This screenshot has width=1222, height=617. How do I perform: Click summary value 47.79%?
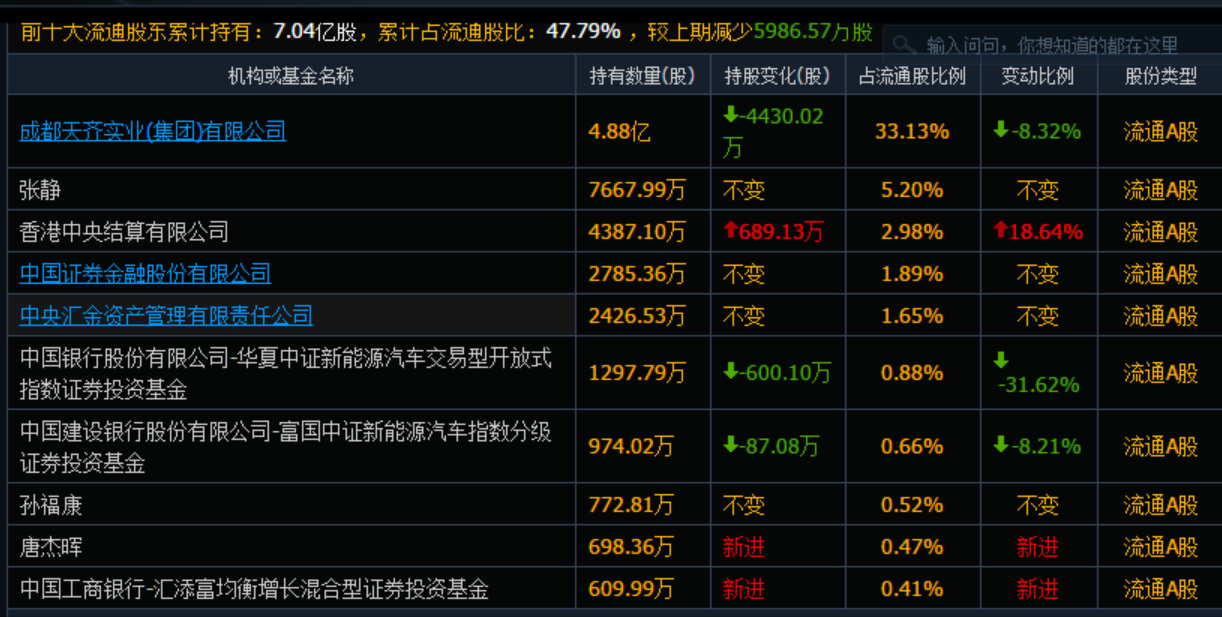[x=583, y=31]
